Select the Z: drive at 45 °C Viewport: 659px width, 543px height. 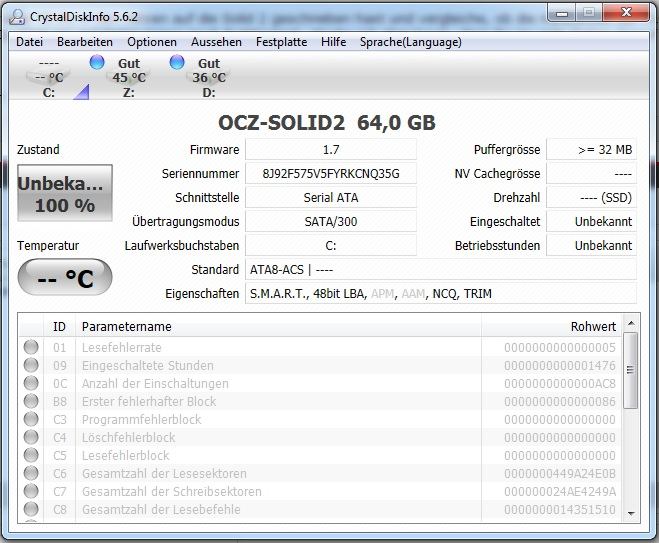coord(128,77)
